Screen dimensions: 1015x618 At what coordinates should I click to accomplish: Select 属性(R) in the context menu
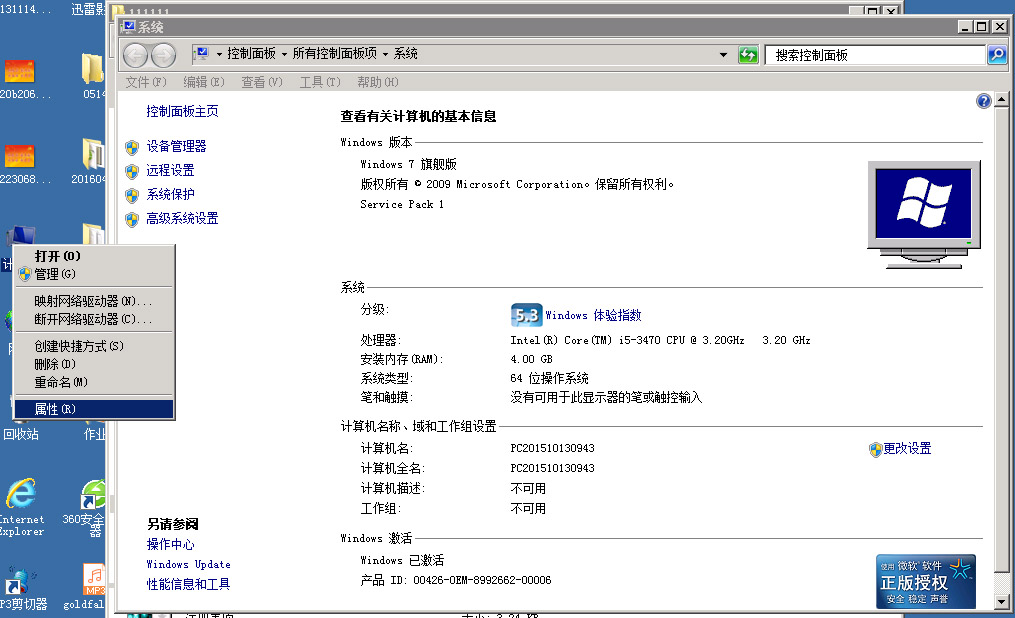(x=94, y=409)
